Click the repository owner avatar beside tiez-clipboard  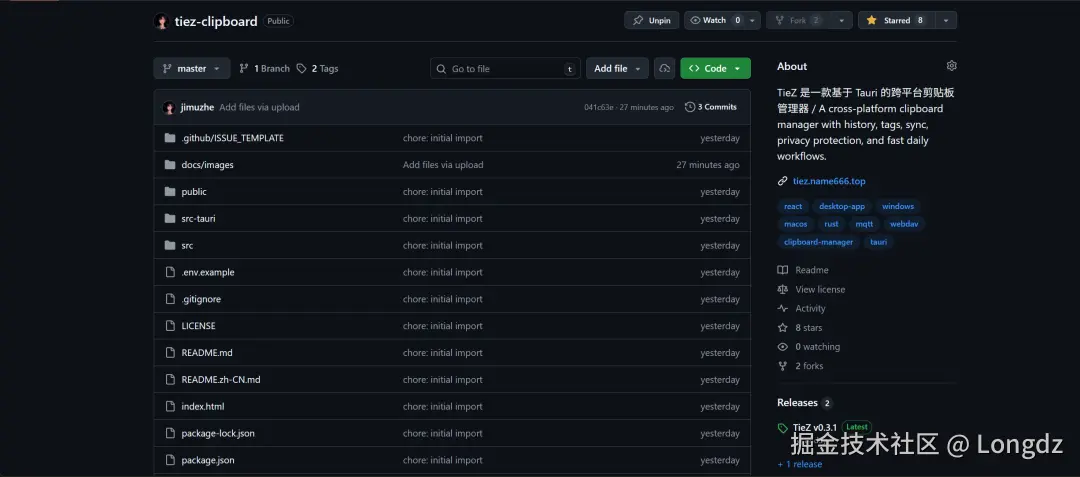pos(162,21)
